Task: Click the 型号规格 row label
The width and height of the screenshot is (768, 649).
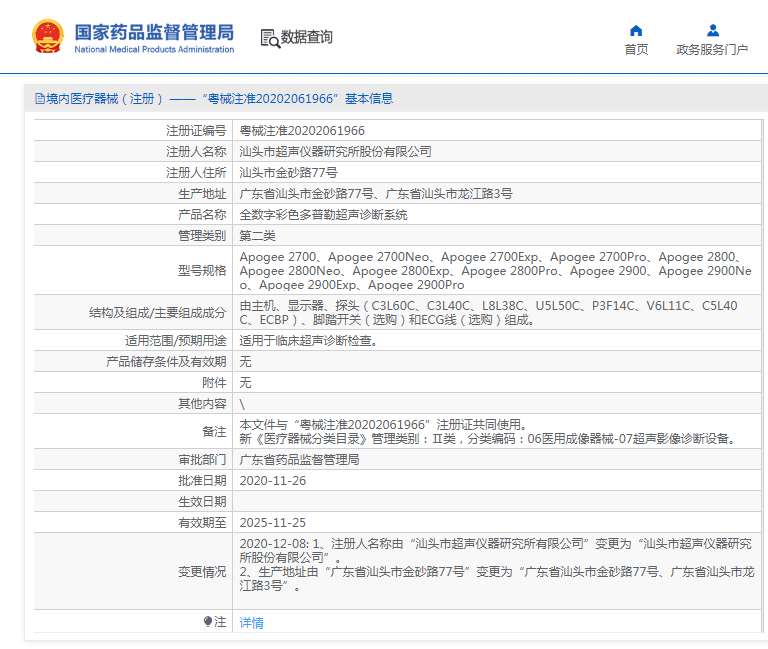Action: [x=202, y=271]
